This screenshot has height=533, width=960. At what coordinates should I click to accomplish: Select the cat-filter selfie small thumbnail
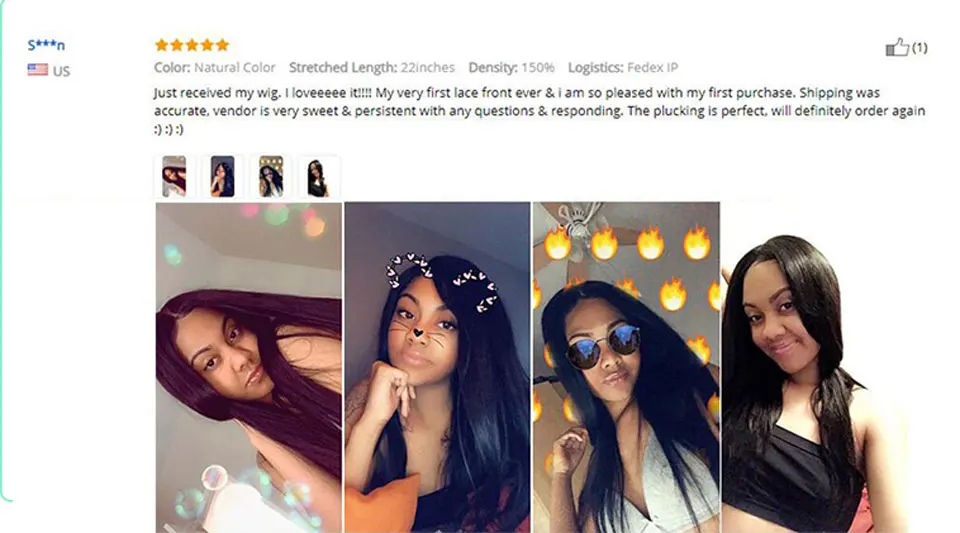(x=222, y=176)
